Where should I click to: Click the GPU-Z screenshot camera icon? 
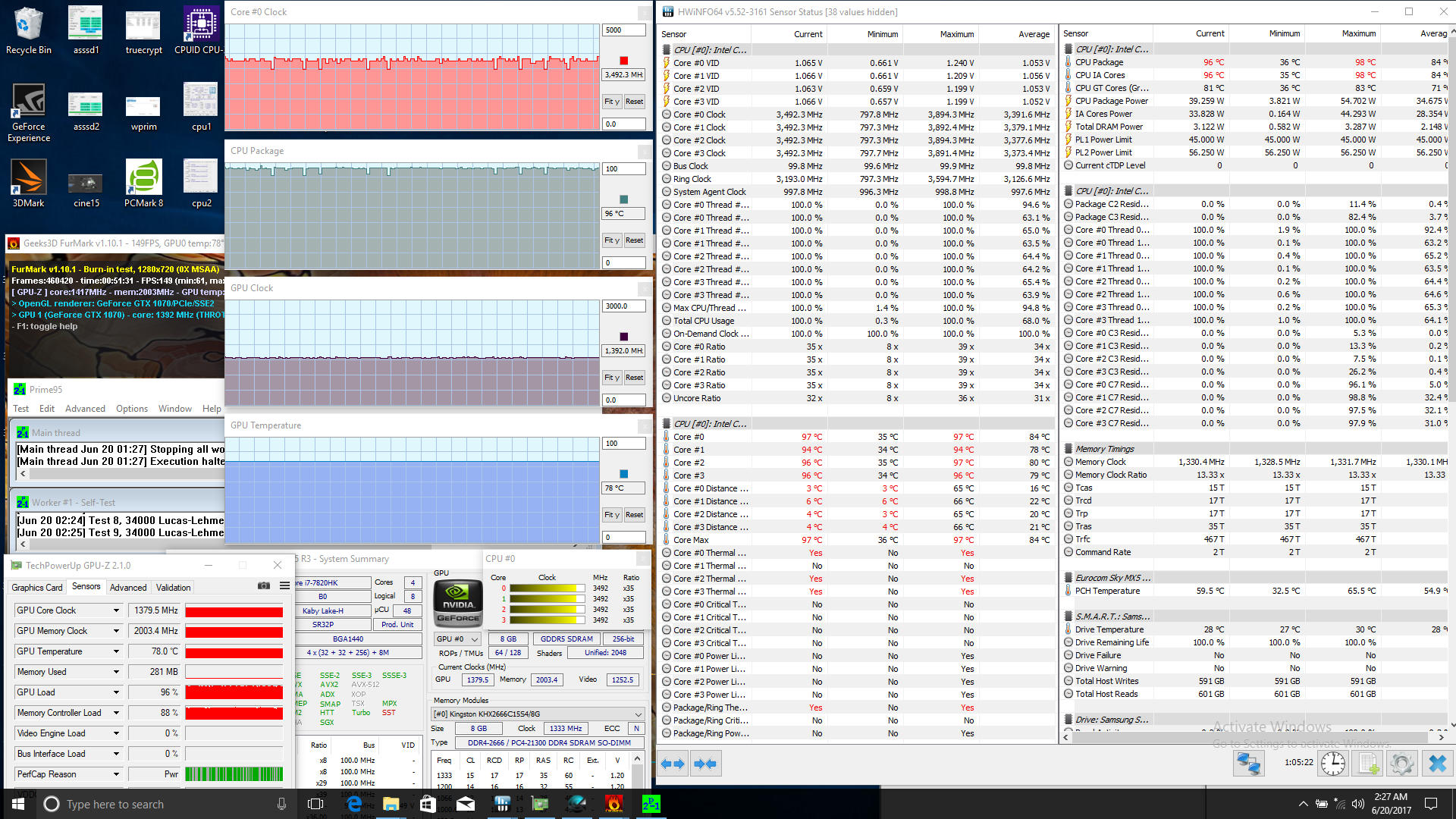263,586
